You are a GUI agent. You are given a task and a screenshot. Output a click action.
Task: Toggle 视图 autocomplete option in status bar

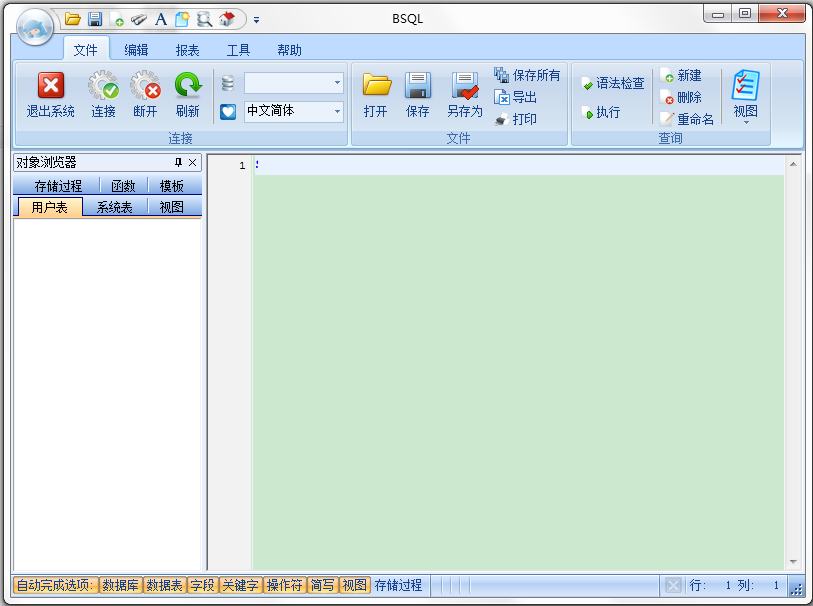[x=355, y=586]
